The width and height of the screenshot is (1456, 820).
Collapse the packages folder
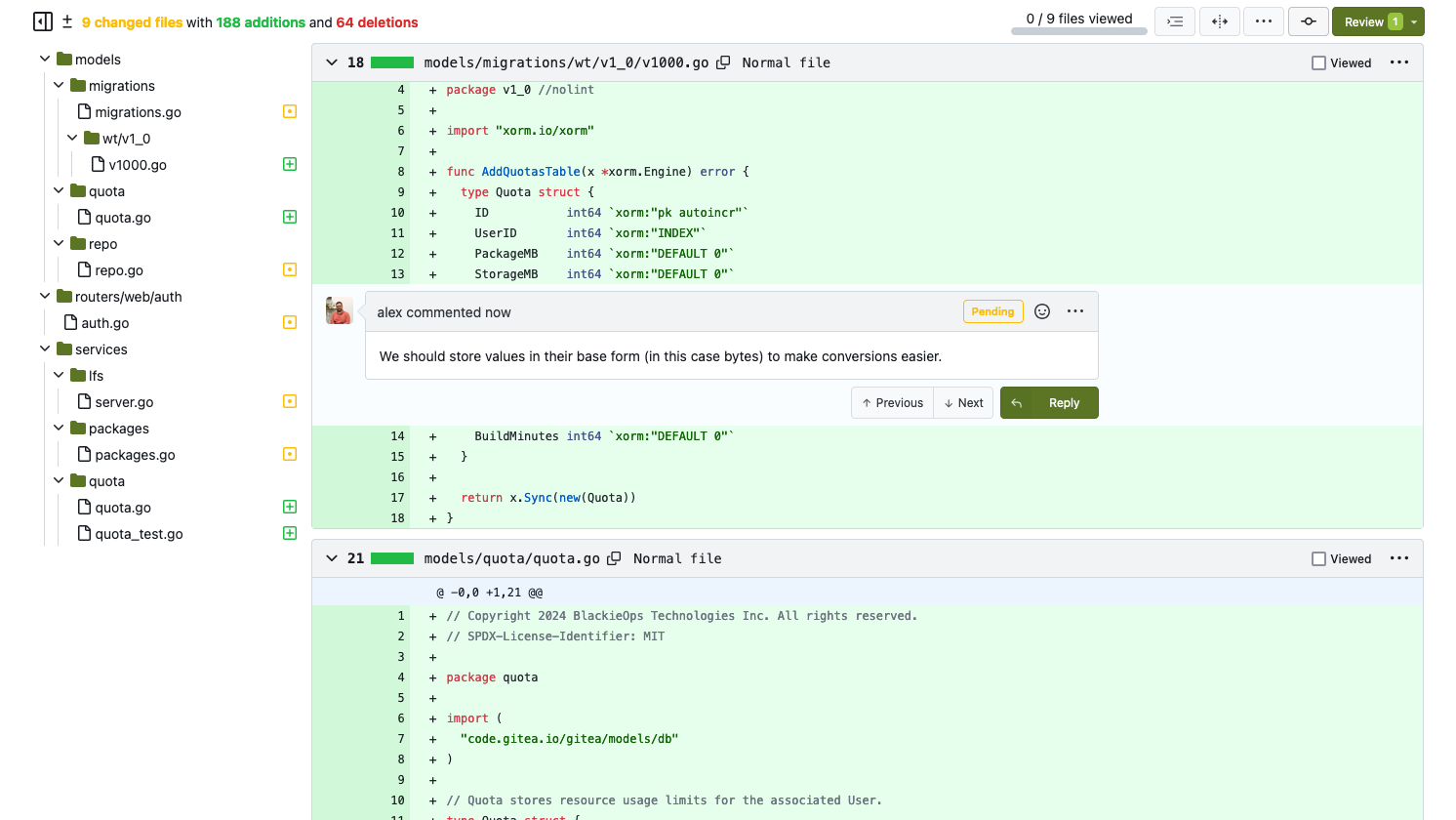click(x=59, y=429)
